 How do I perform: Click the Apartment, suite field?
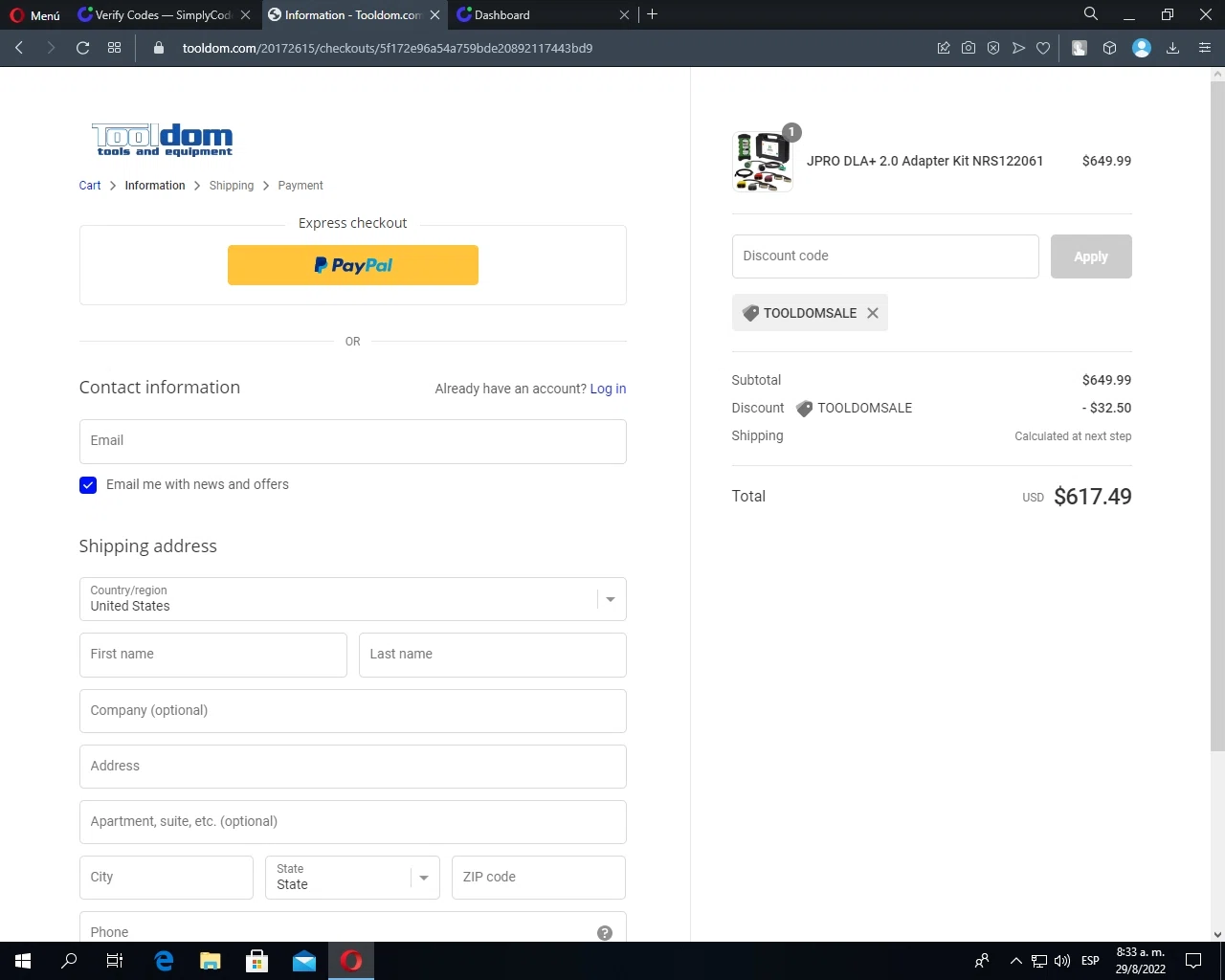[x=353, y=822]
